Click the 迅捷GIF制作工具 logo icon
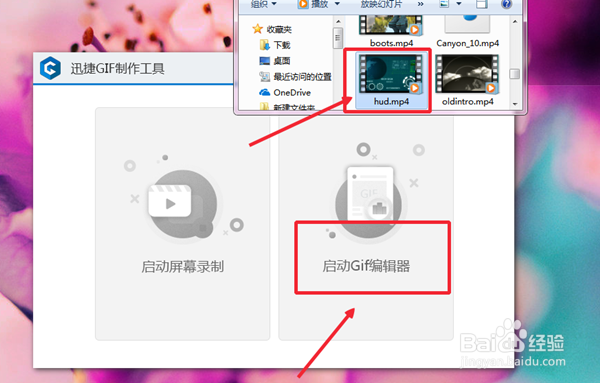Screen dimensions: 600x383 pos(50,68)
